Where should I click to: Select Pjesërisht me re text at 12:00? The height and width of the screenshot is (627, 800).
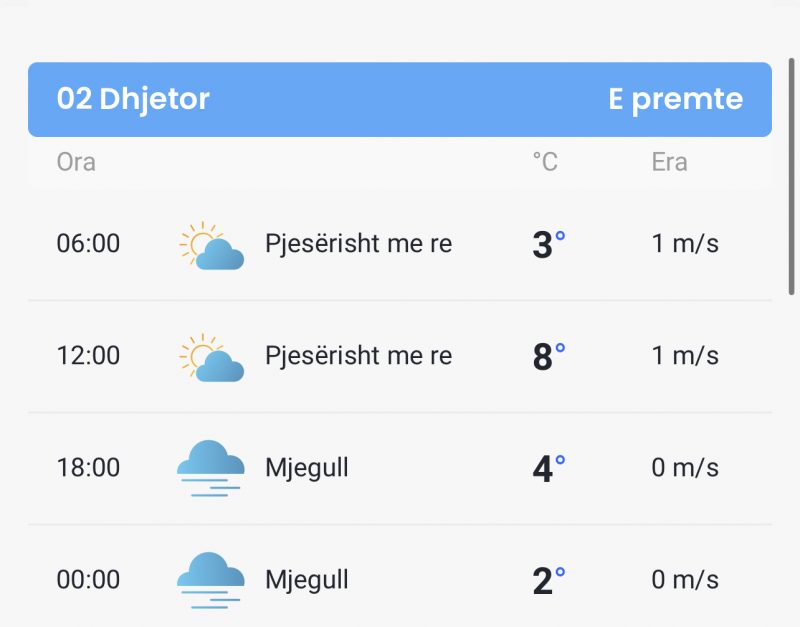pyautogui.click(x=359, y=356)
